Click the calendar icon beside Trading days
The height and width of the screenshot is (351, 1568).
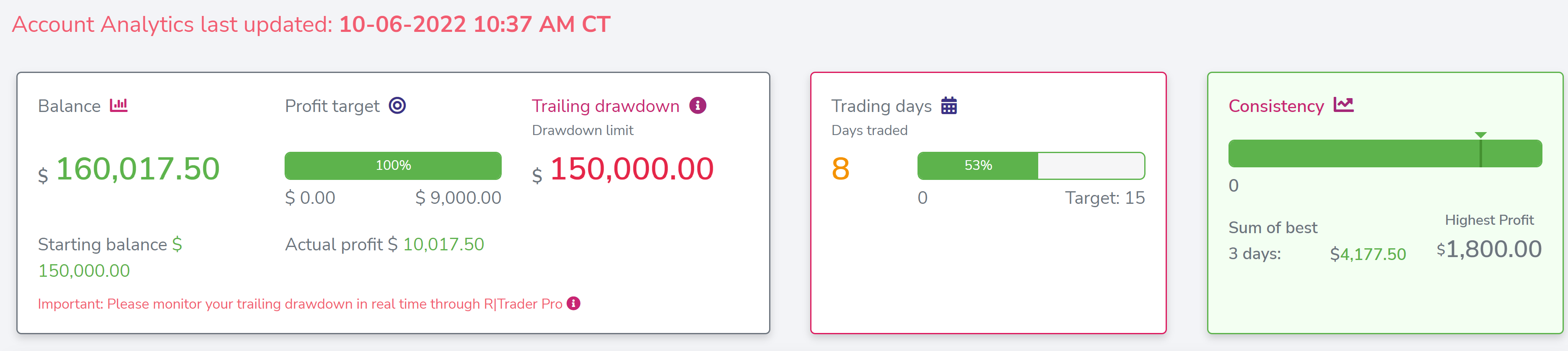(949, 105)
